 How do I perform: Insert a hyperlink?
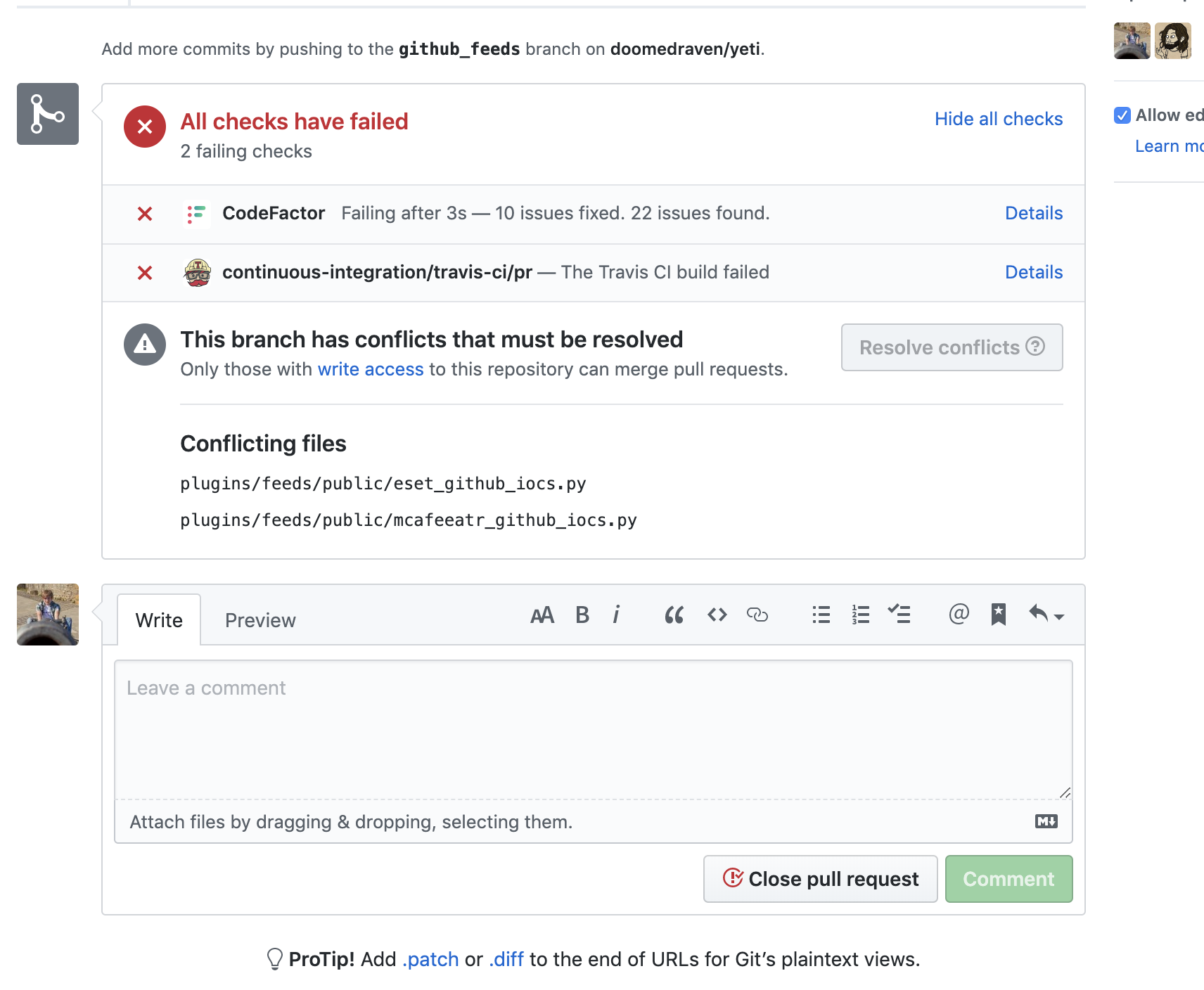point(758,615)
